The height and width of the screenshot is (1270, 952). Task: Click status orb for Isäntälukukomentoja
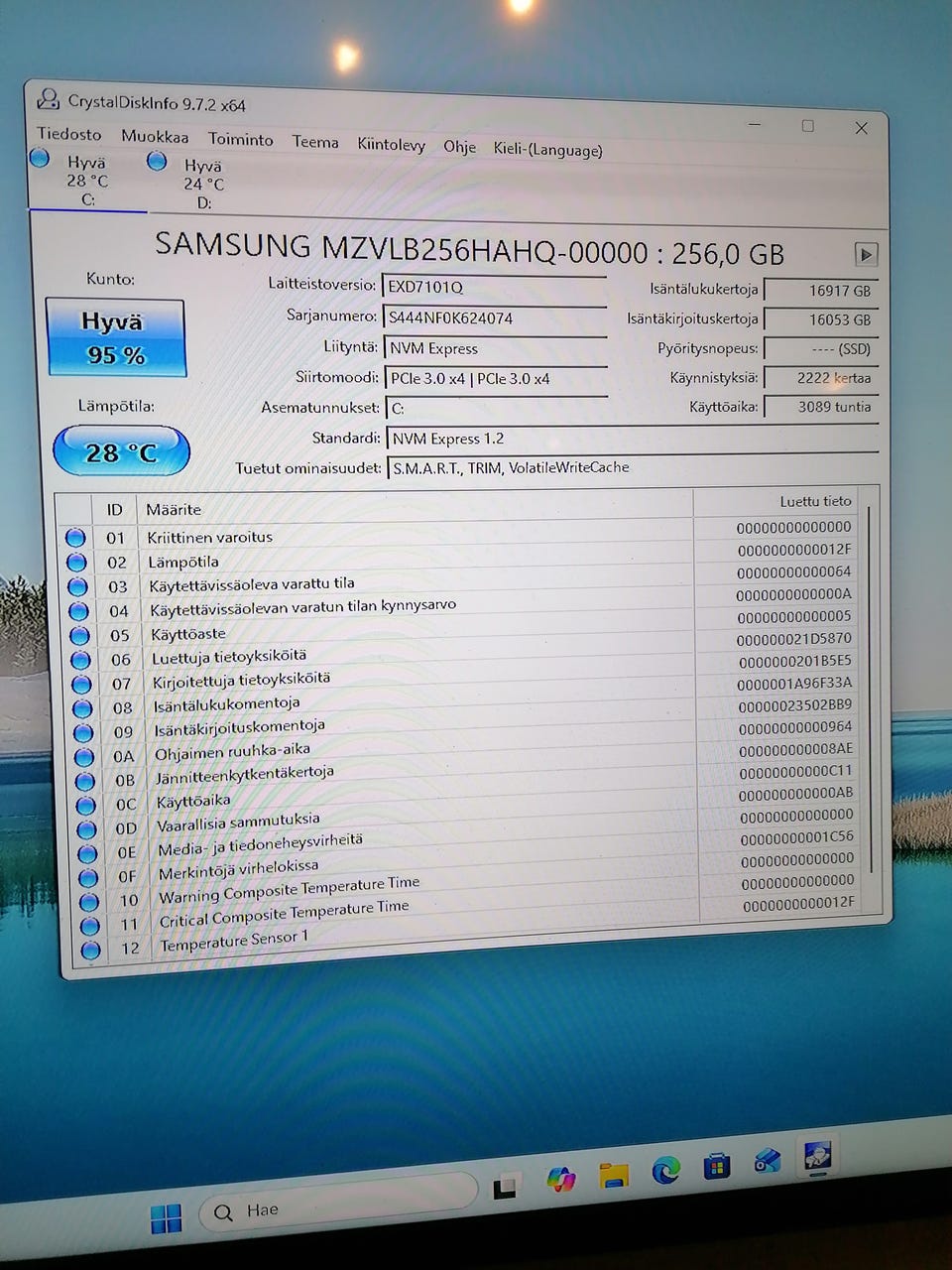pos(82,707)
